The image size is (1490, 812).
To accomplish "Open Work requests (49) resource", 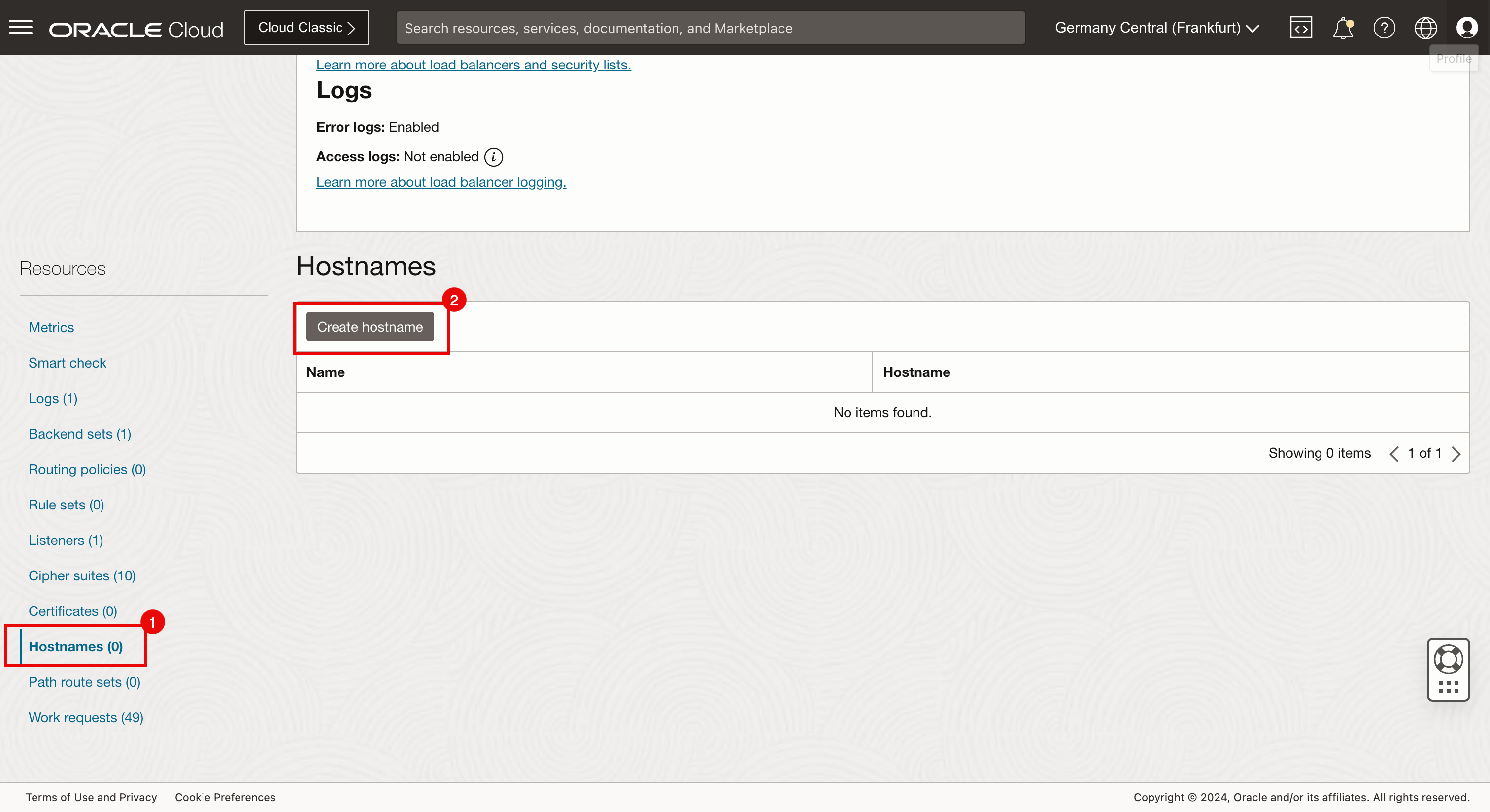I will click(x=86, y=718).
